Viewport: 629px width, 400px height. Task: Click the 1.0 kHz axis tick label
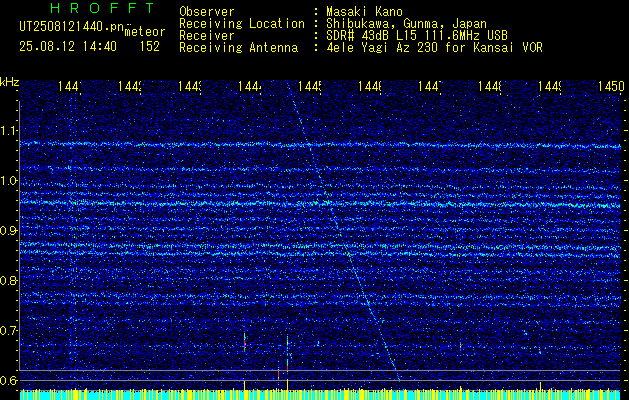tap(8, 181)
